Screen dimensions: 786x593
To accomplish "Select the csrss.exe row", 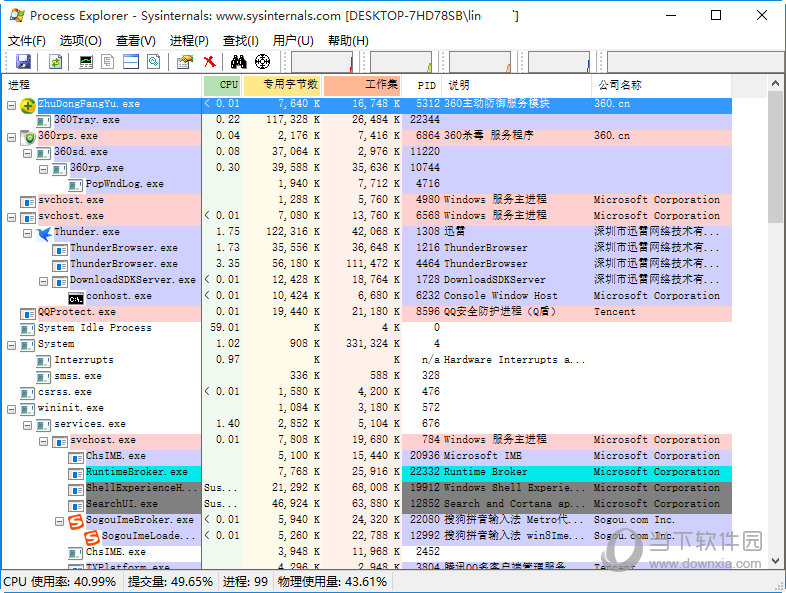I will coord(367,392).
